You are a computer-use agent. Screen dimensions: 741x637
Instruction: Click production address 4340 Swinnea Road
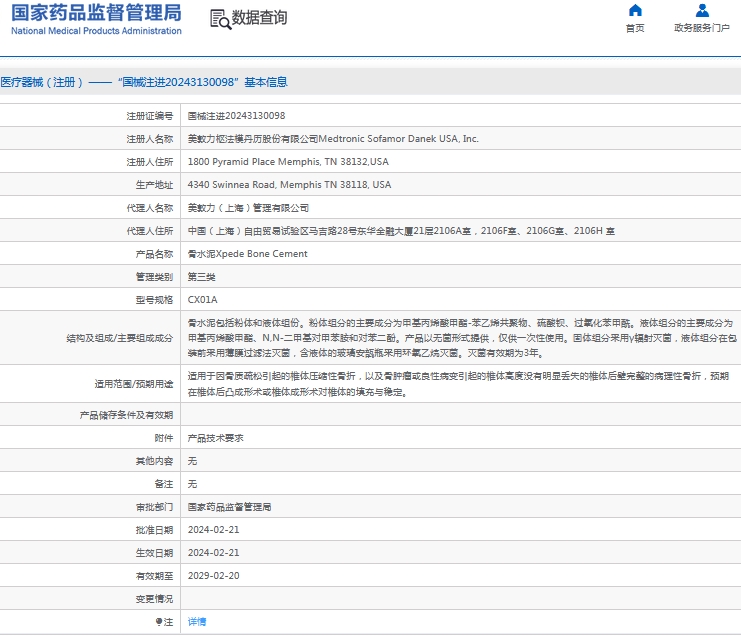pyautogui.click(x=289, y=185)
